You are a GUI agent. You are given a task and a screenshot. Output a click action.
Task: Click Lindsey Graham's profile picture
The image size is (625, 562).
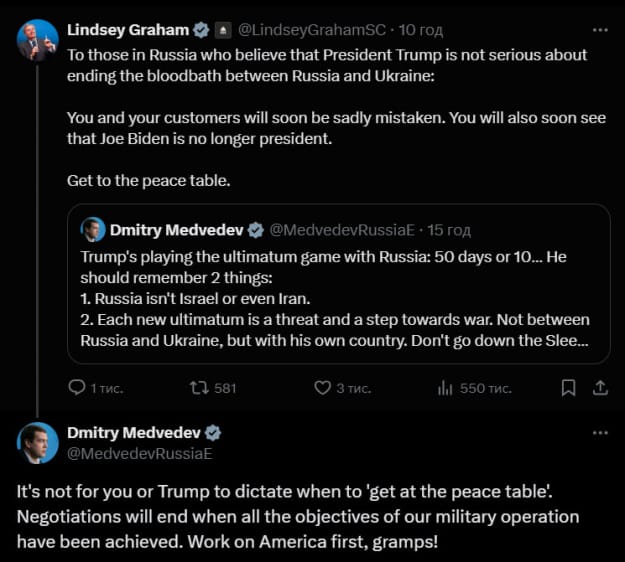pyautogui.click(x=37, y=39)
